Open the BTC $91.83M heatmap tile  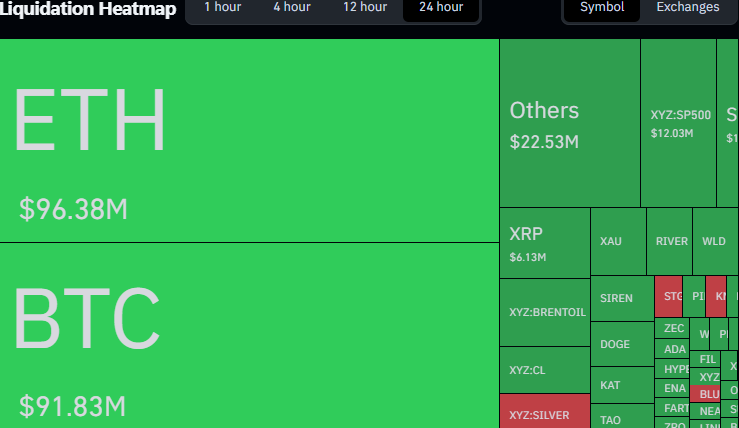[x=249, y=335]
